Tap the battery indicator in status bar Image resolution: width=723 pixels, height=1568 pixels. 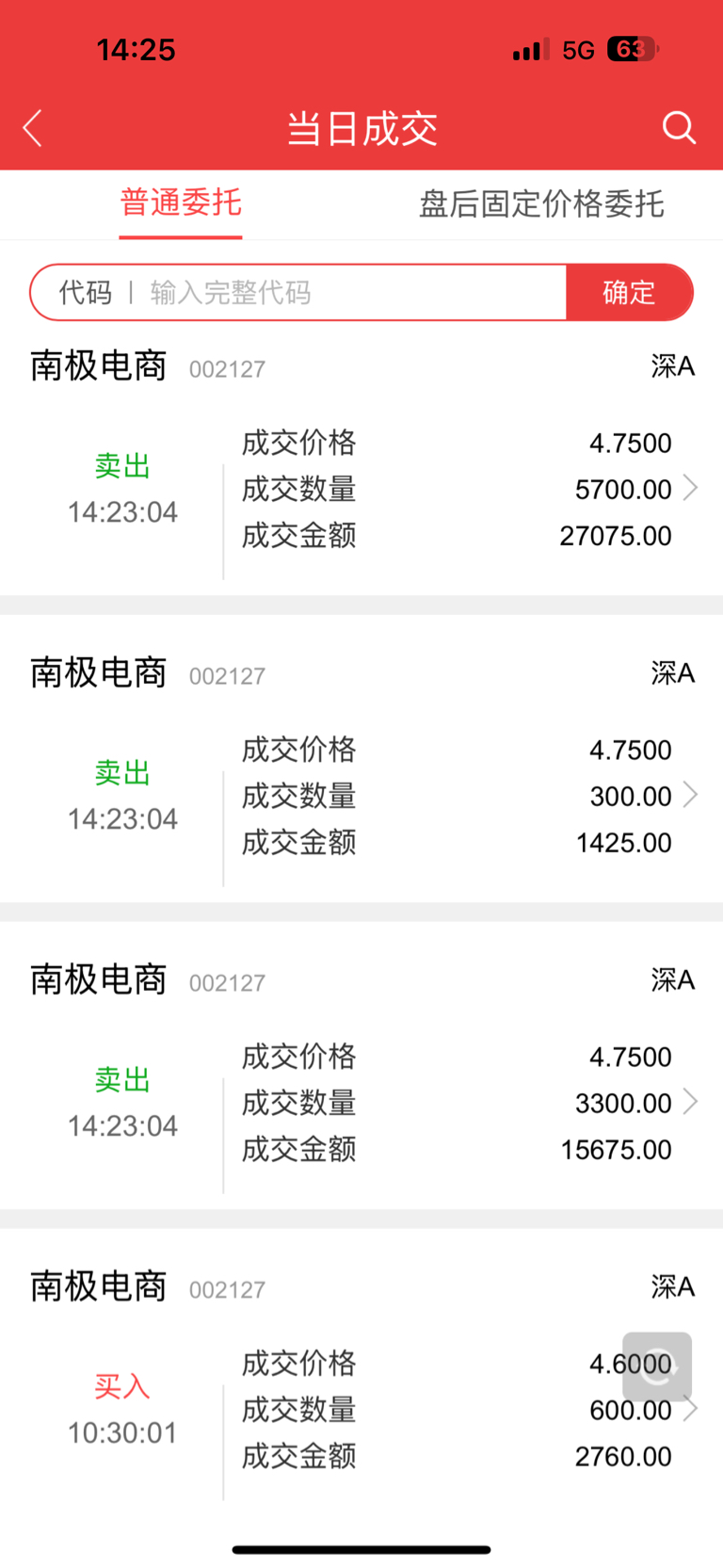[x=633, y=49]
